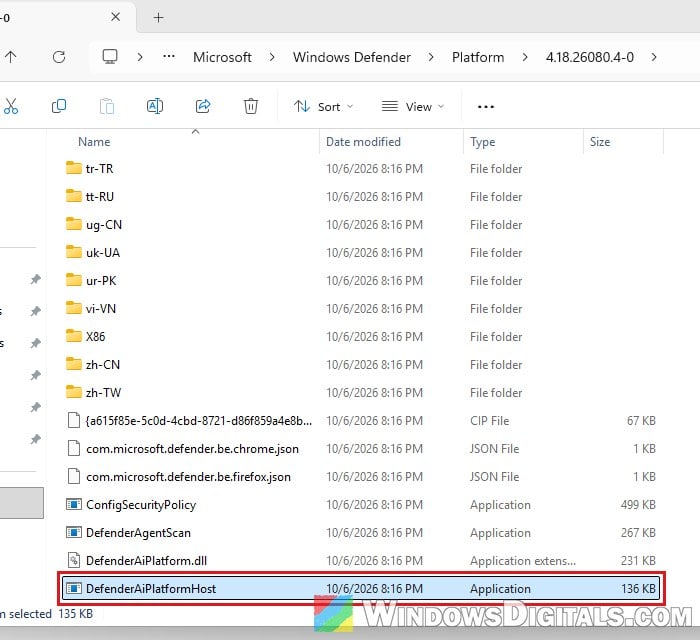Click 'Application extens...' type of DefenderAiPlatform.dll

[x=523, y=561]
